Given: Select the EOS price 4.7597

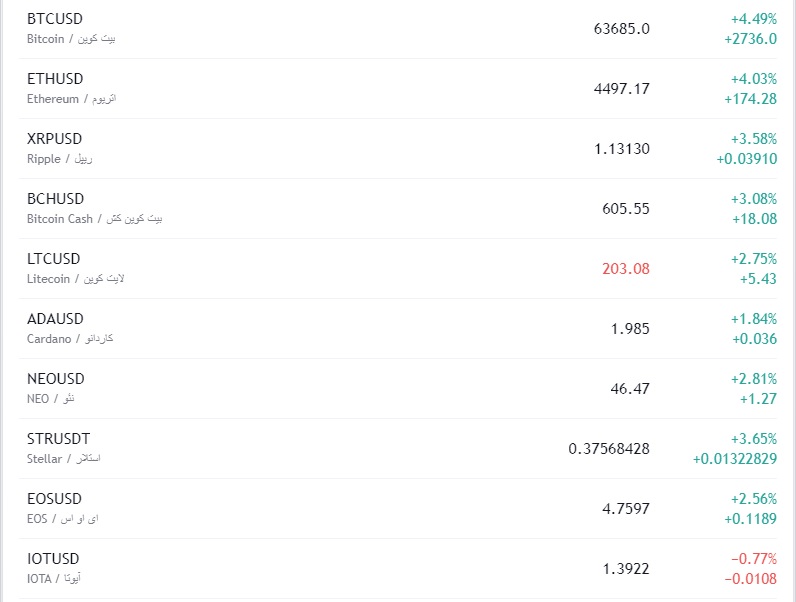Looking at the screenshot, I should tap(626, 509).
